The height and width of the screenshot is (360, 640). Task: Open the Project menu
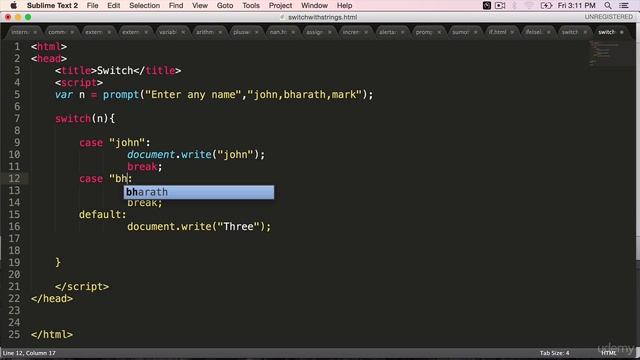pyautogui.click(x=280, y=5)
